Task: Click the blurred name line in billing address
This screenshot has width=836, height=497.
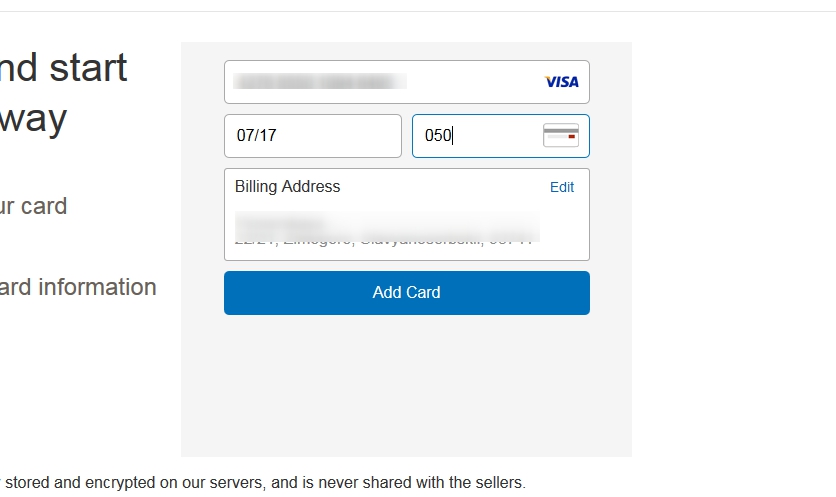Action: [280, 219]
